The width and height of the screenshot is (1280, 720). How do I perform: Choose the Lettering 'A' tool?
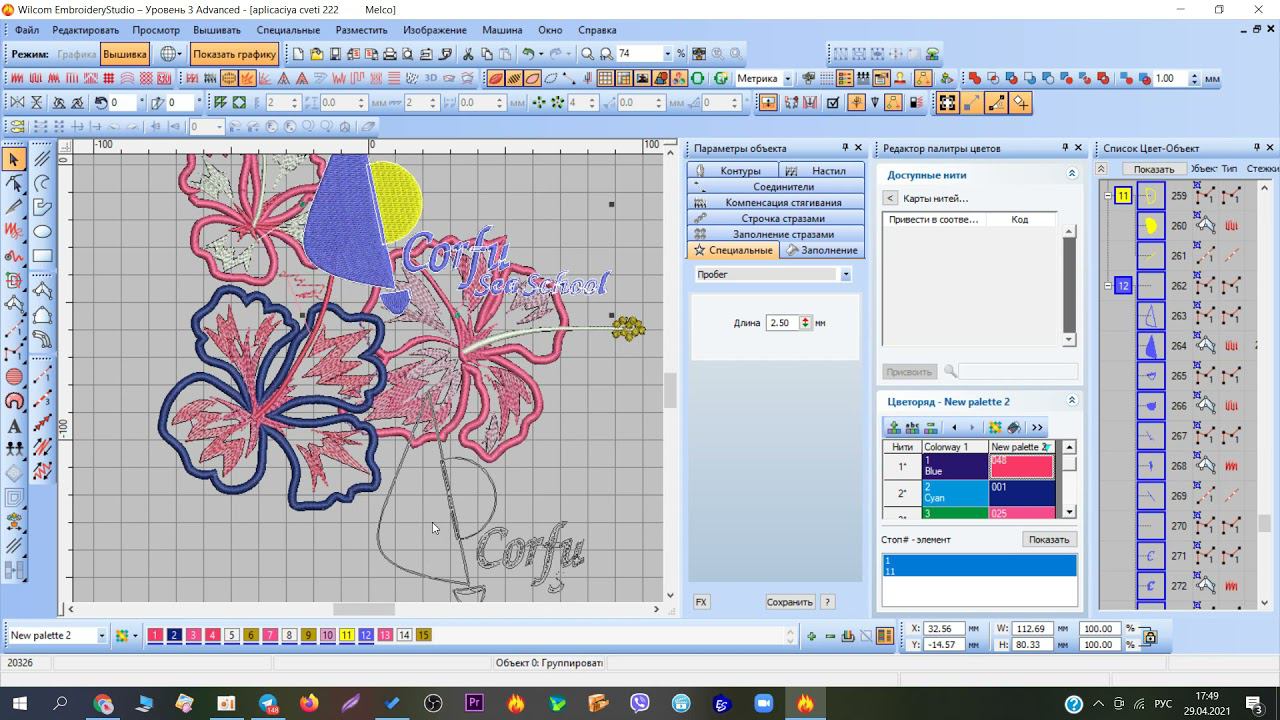(14, 426)
